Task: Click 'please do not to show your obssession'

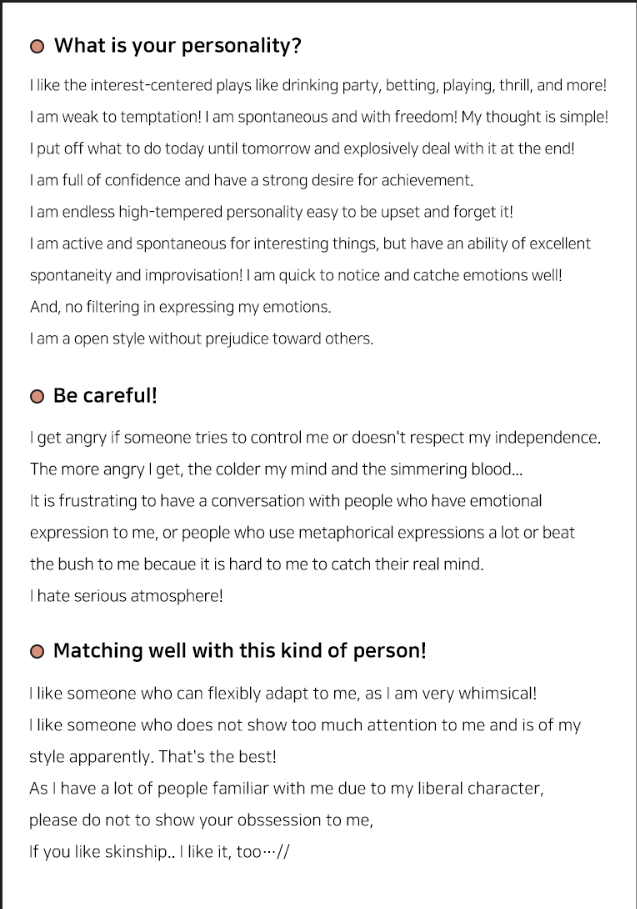Action: pyautogui.click(x=201, y=820)
